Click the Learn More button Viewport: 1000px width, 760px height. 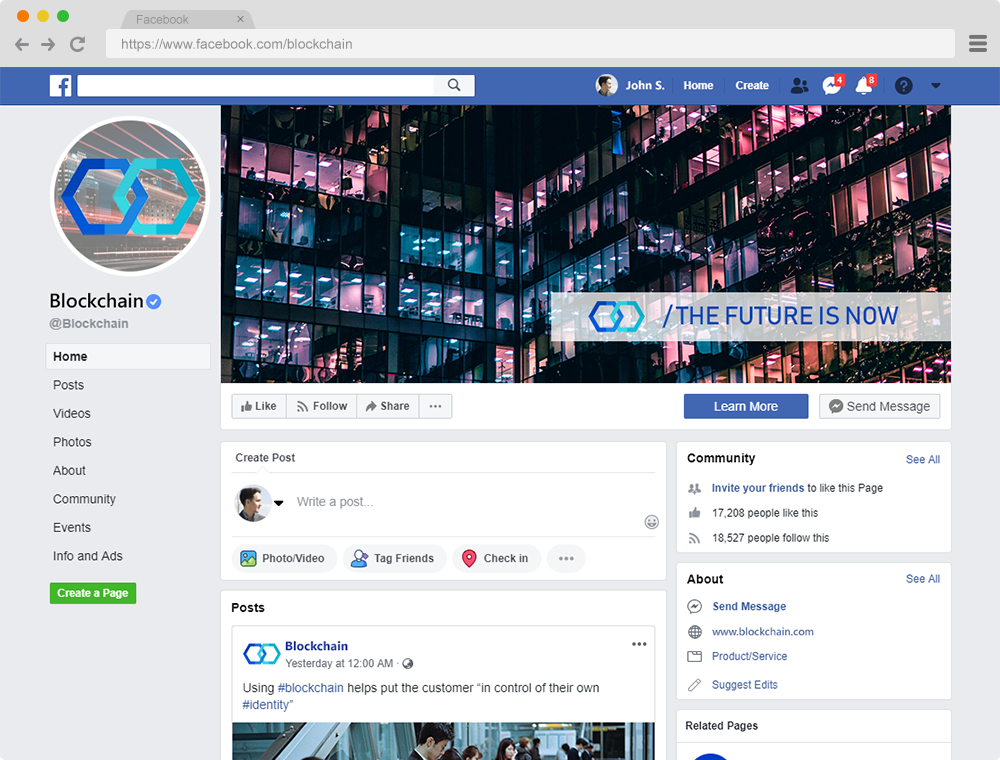tap(746, 406)
